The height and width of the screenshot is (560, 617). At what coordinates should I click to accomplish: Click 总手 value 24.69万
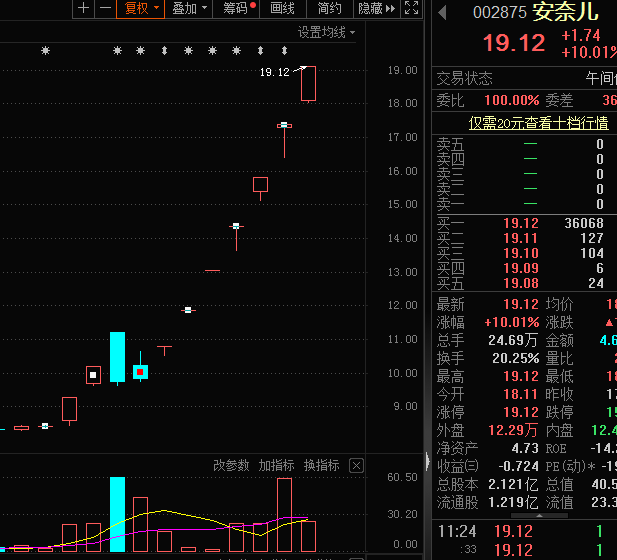[513, 340]
